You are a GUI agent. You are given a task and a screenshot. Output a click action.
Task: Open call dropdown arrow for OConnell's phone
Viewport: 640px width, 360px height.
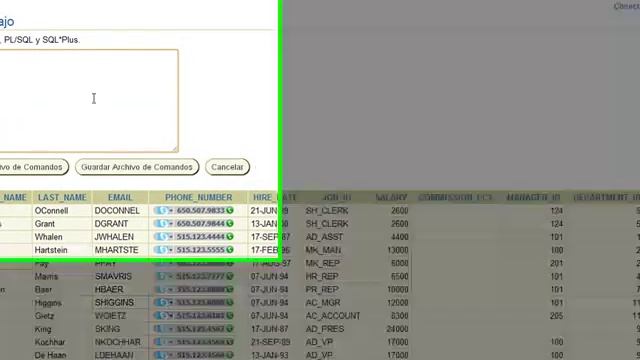(x=171, y=211)
